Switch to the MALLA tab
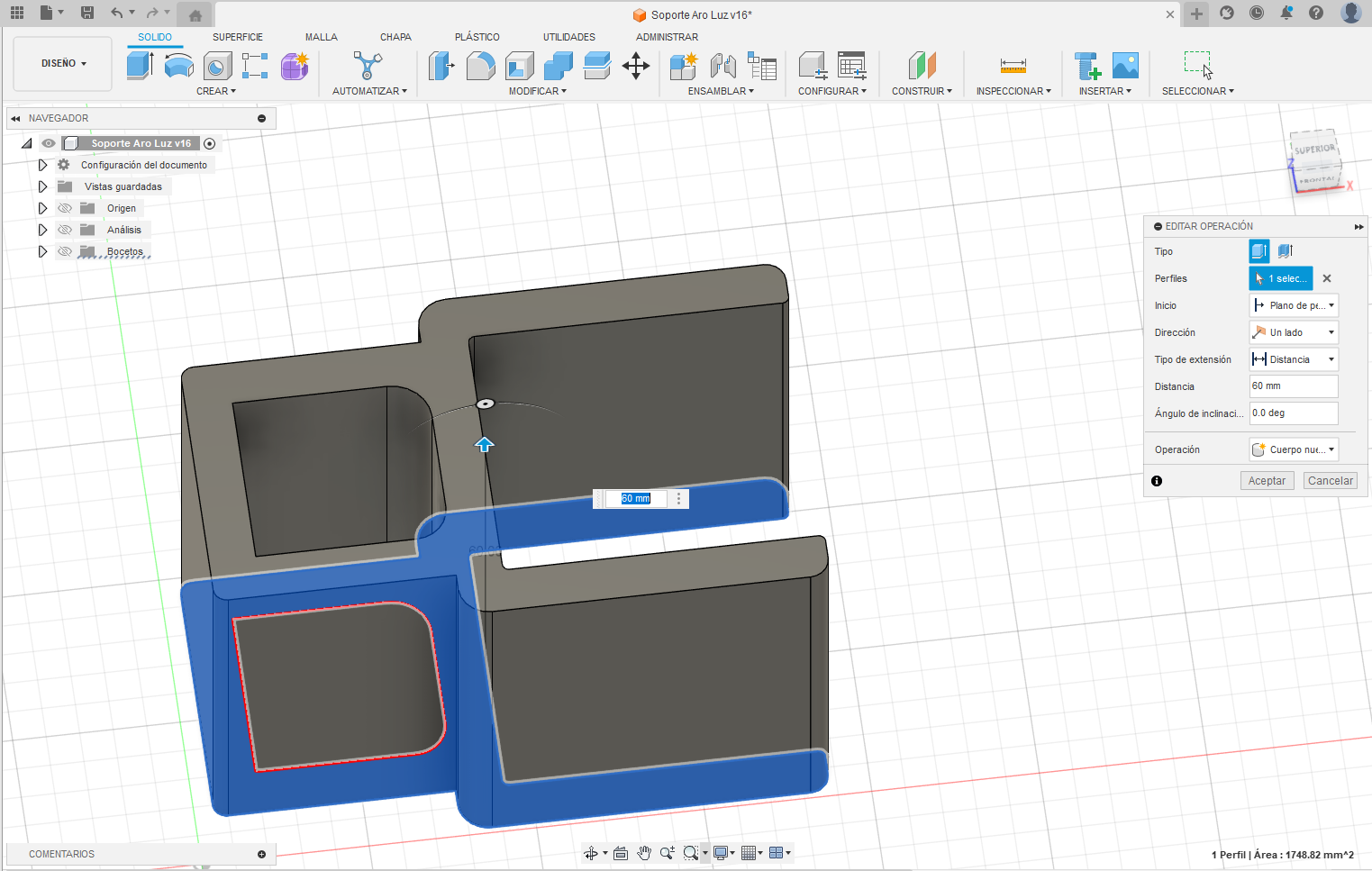 pos(321,37)
